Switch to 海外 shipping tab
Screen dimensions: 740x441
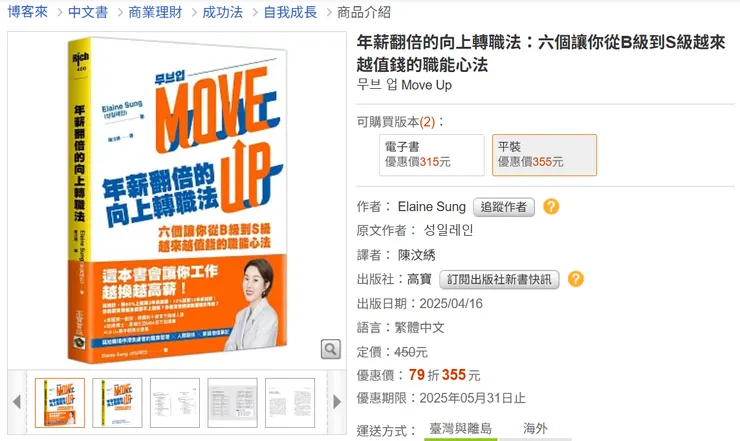coord(535,429)
